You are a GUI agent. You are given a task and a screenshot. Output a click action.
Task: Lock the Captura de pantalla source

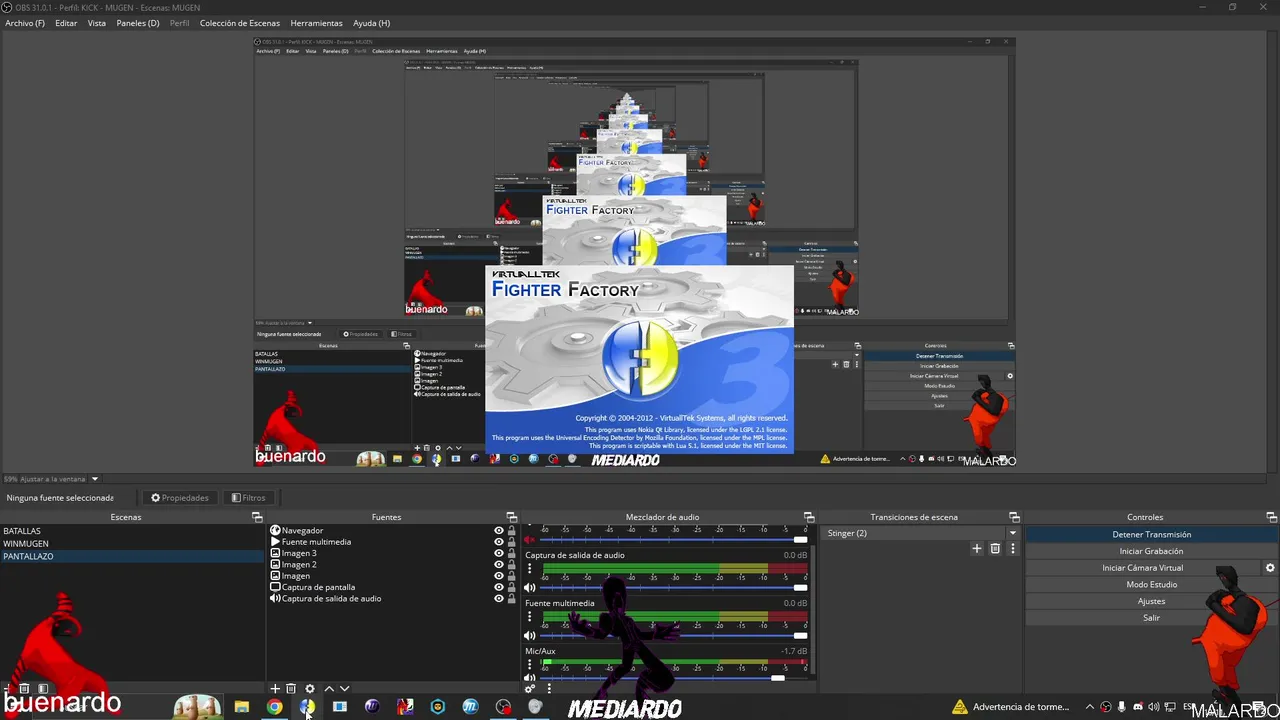pos(512,587)
